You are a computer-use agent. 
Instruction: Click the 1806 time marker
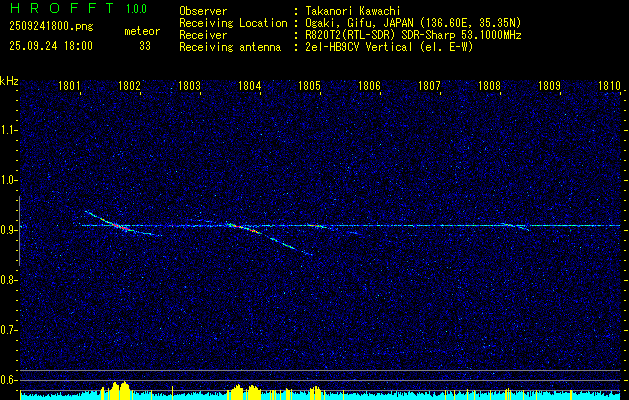[369, 86]
